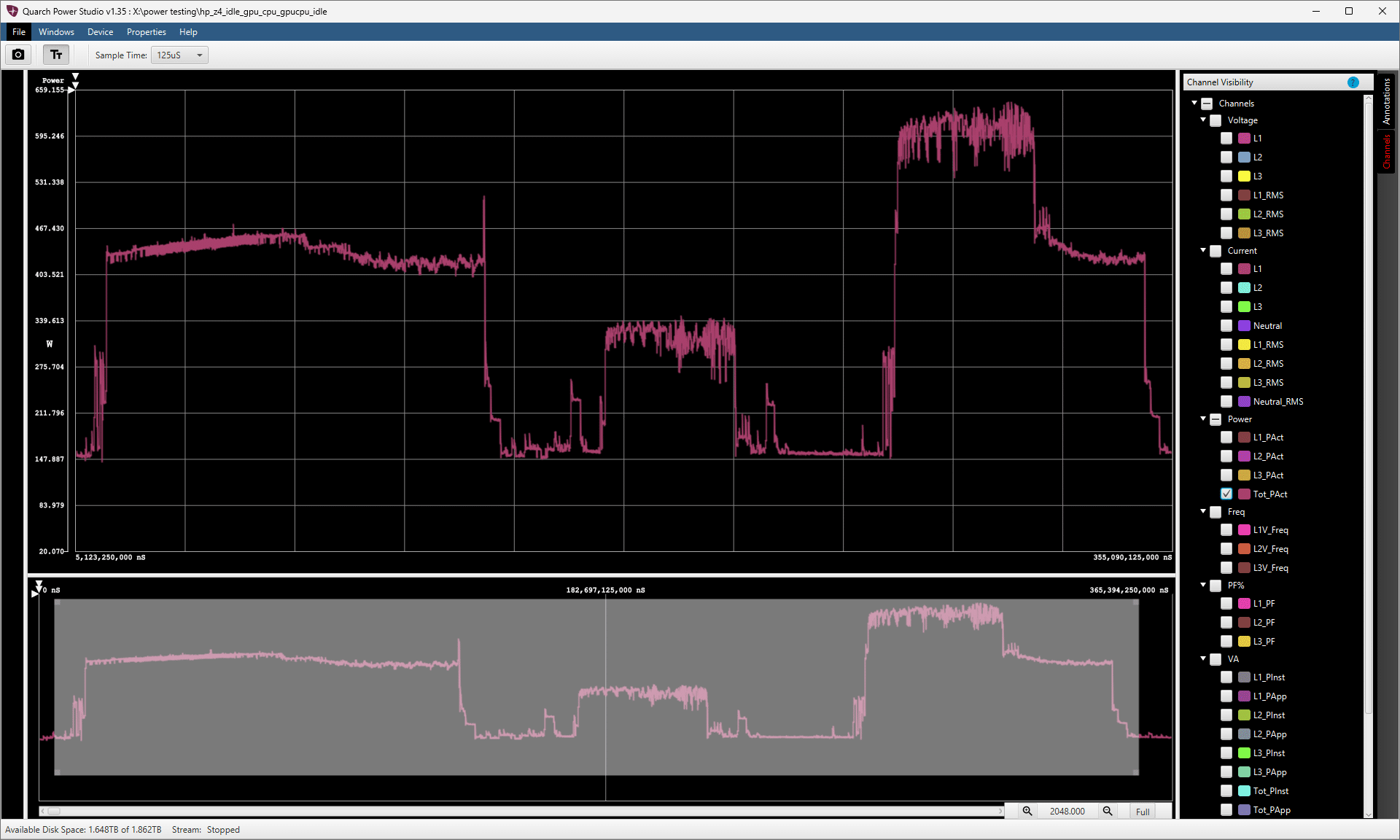Open Channel Visibility help icon

[x=1353, y=82]
